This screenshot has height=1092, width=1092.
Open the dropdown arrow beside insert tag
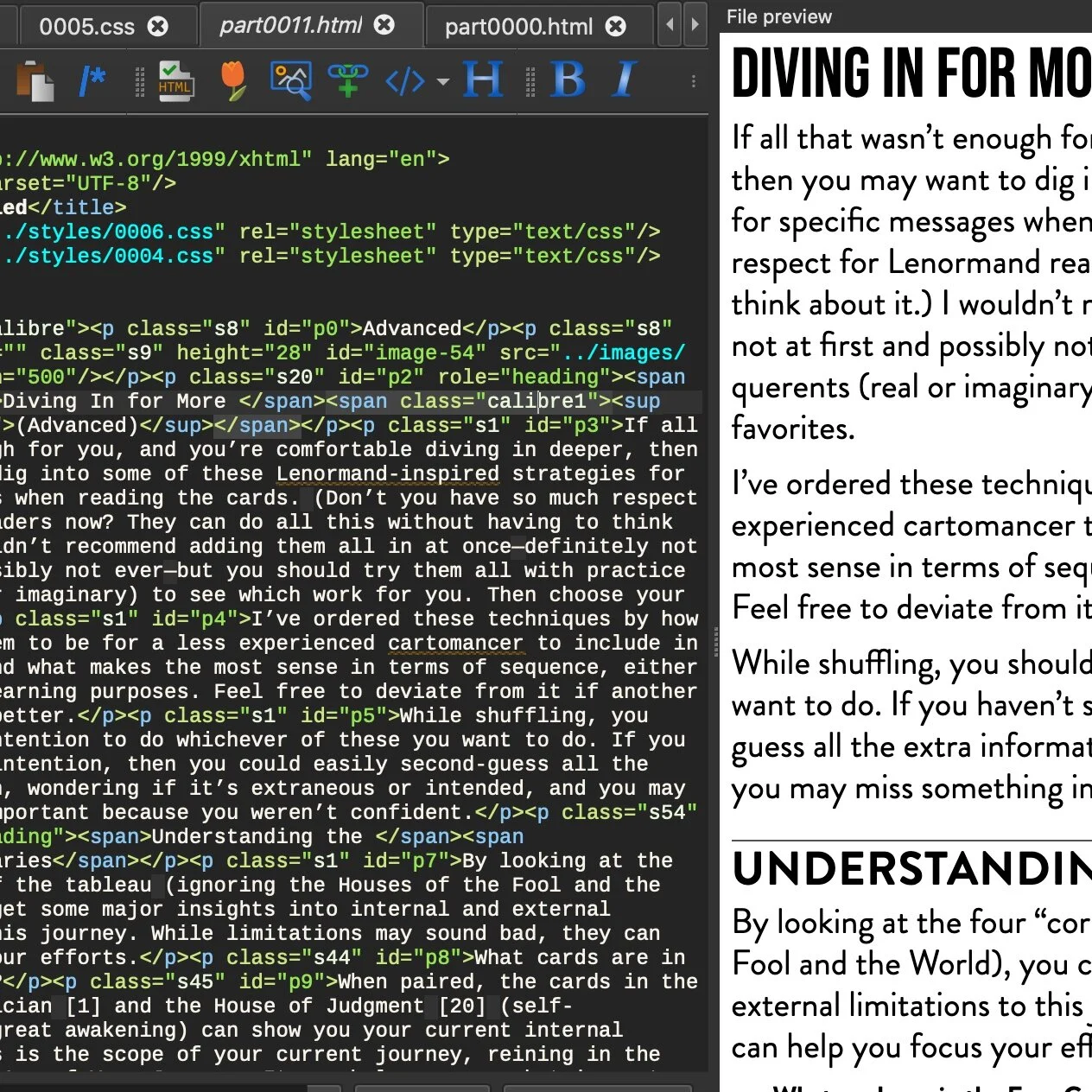coord(443,82)
